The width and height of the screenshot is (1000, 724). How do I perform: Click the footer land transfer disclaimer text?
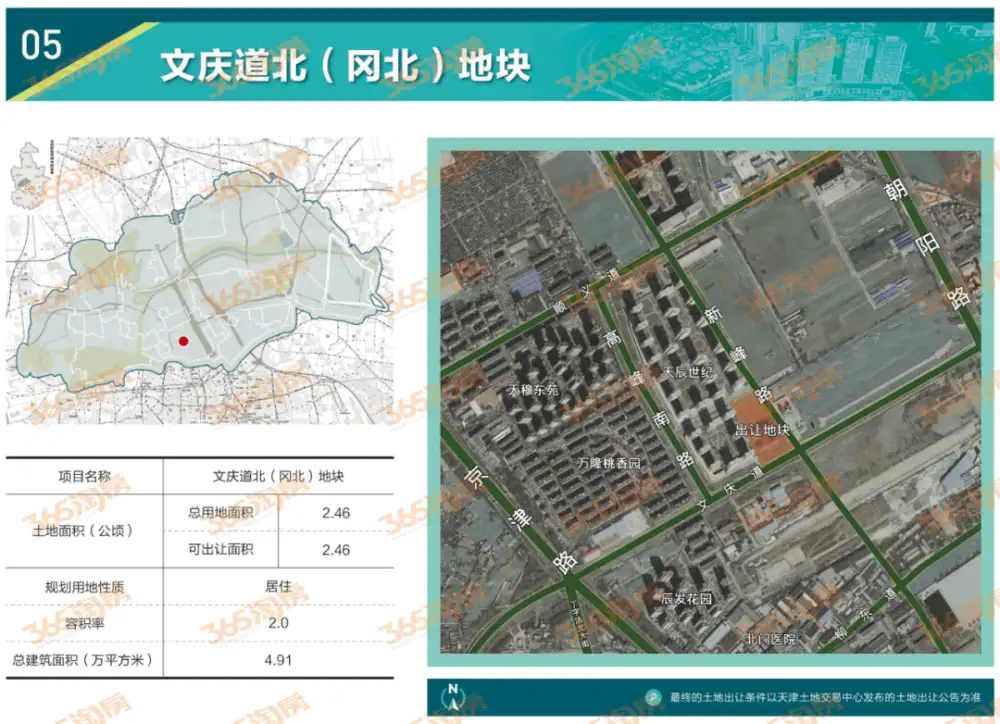coord(825,697)
